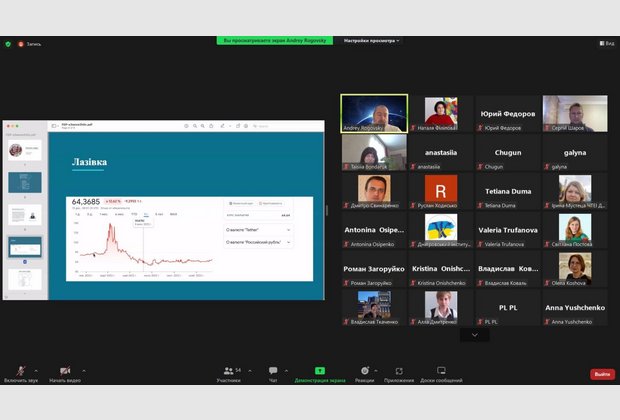620x420 pixels.
Task: Expand arrow next to Реакции
Action: pyautogui.click(x=376, y=371)
